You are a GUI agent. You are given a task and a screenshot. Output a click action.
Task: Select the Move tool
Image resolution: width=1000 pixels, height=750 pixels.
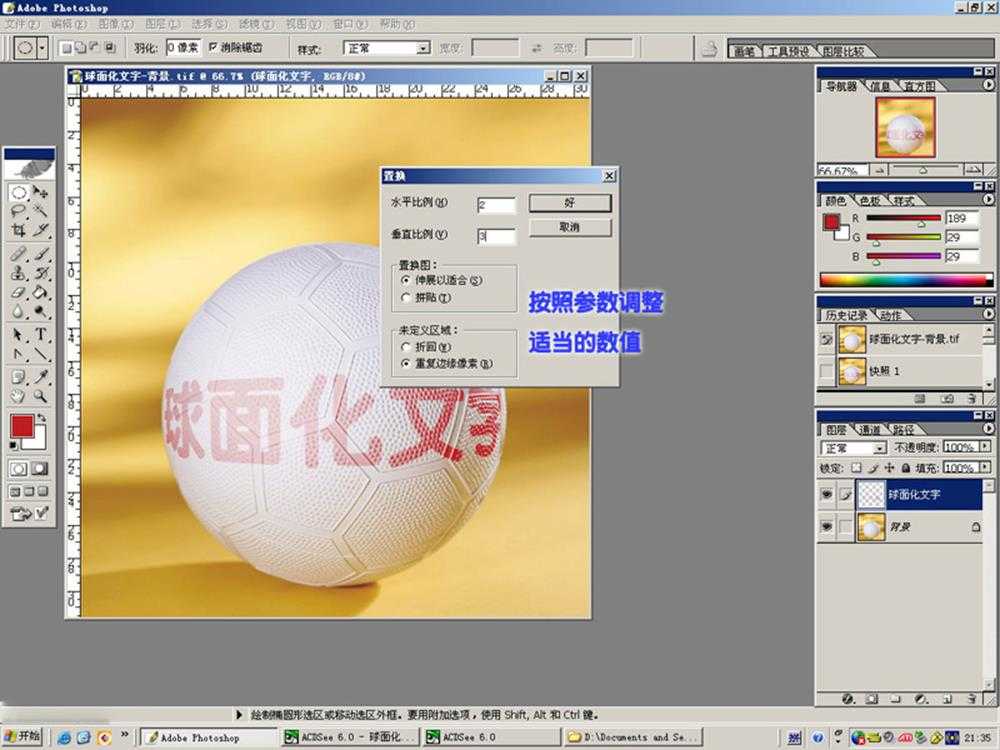tap(41, 193)
